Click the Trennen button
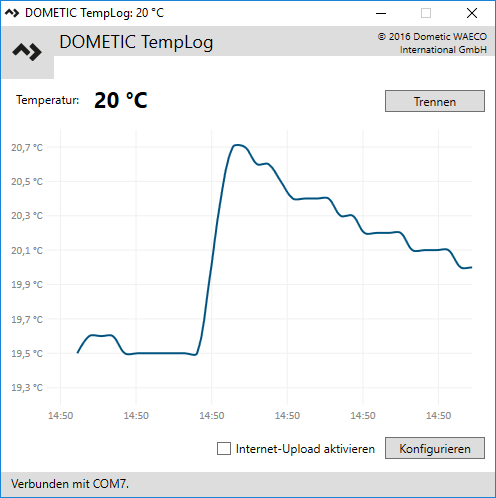 click(x=435, y=101)
